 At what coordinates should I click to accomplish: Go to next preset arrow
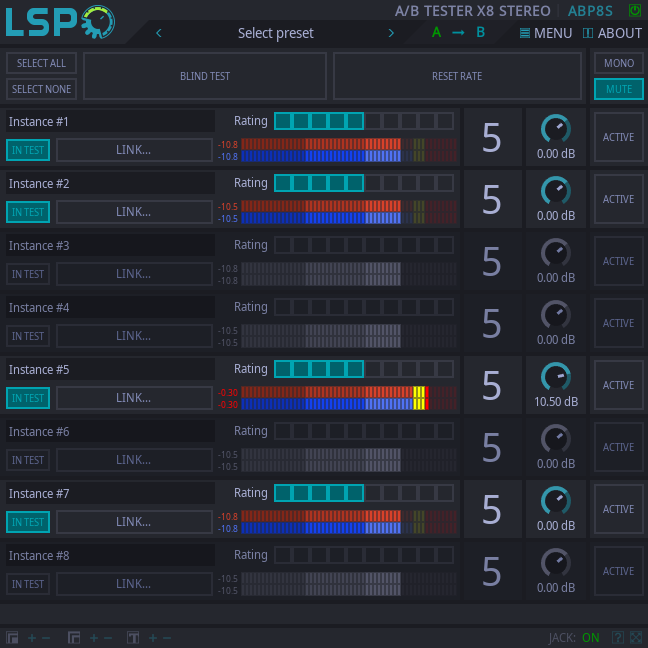click(x=391, y=33)
